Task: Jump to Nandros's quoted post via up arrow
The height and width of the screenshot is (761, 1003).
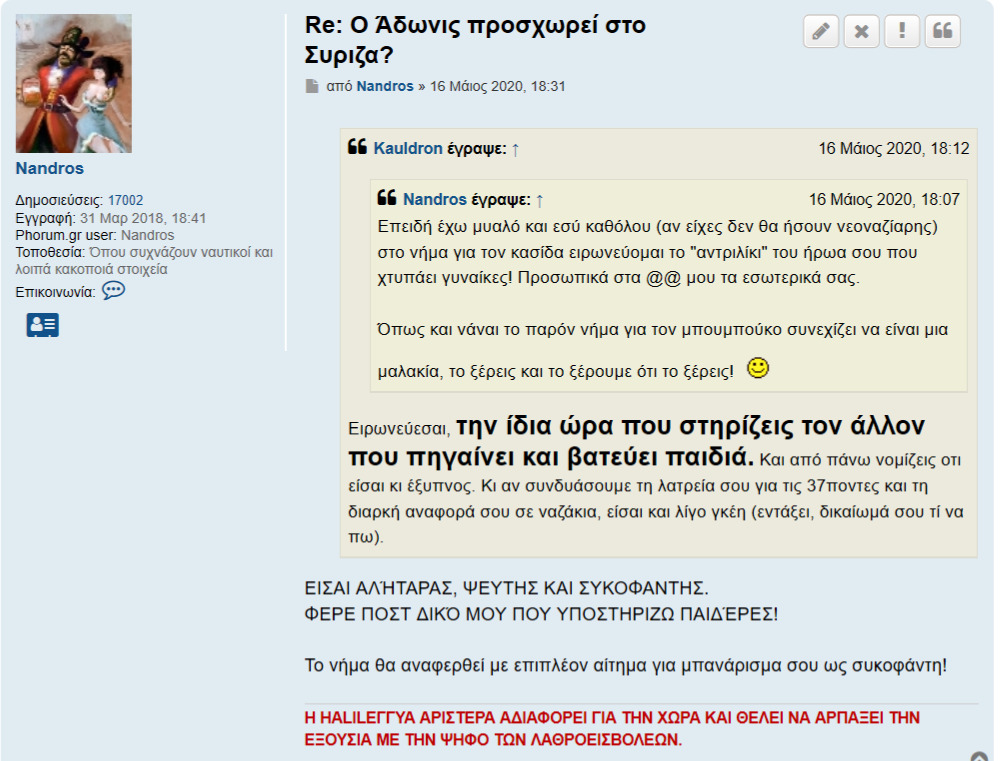Action: [x=539, y=201]
